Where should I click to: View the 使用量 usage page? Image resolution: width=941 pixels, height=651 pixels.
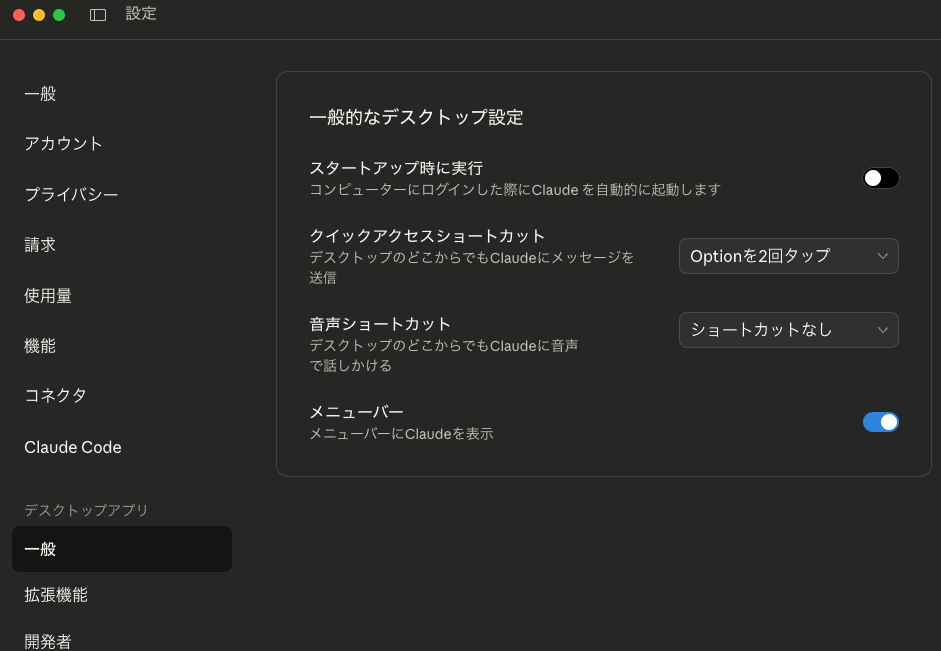(x=48, y=296)
